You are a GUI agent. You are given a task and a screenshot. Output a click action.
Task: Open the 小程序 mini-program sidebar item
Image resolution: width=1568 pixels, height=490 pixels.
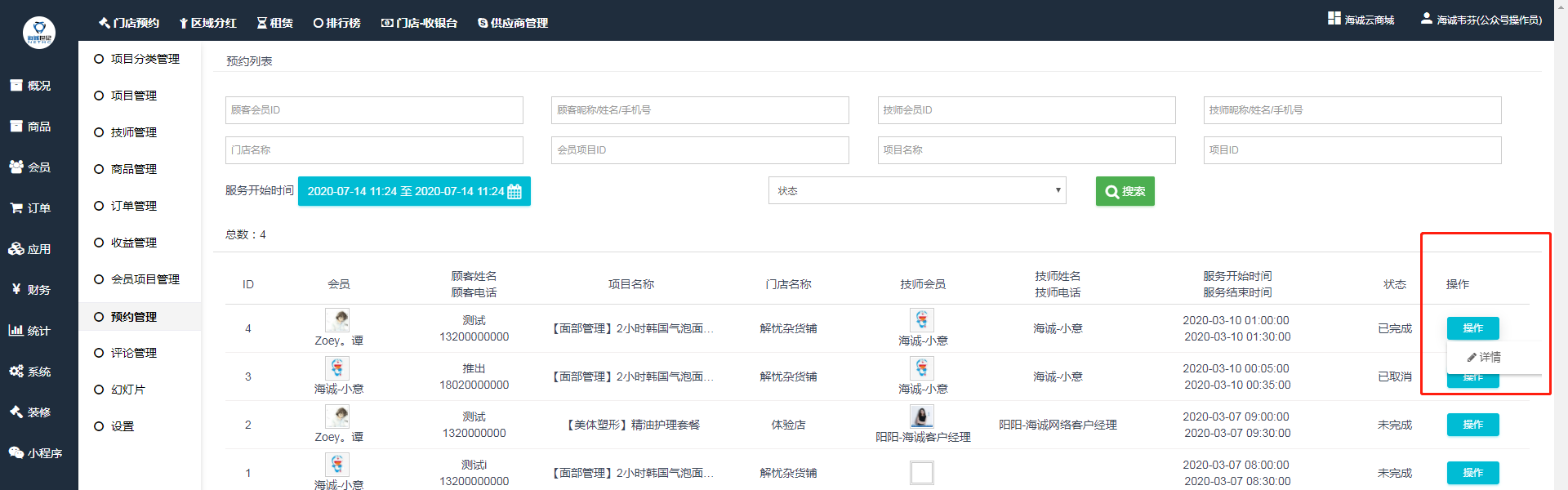pyautogui.click(x=35, y=453)
